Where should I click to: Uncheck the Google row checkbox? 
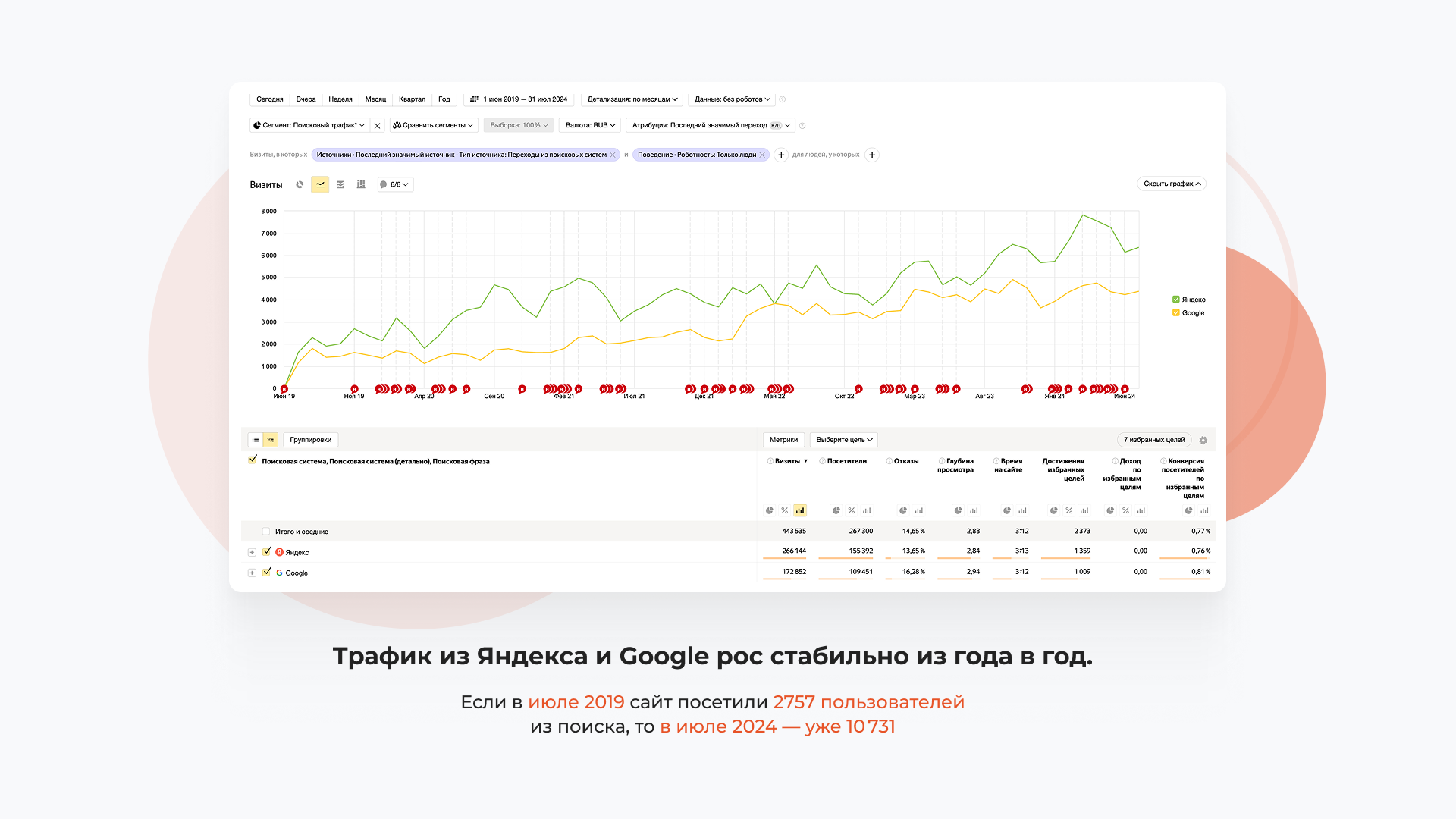(x=267, y=572)
